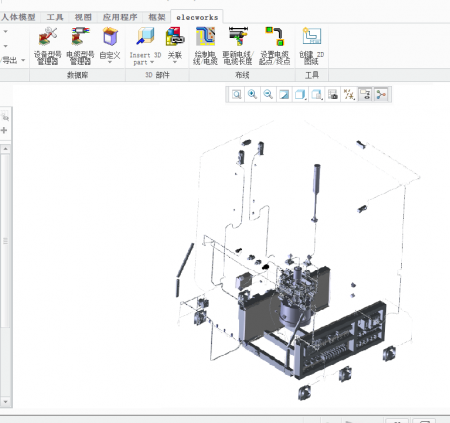This screenshot has height=423, width=450.
Task: Click the Zoom Out magnifier icon
Action: (x=268, y=95)
